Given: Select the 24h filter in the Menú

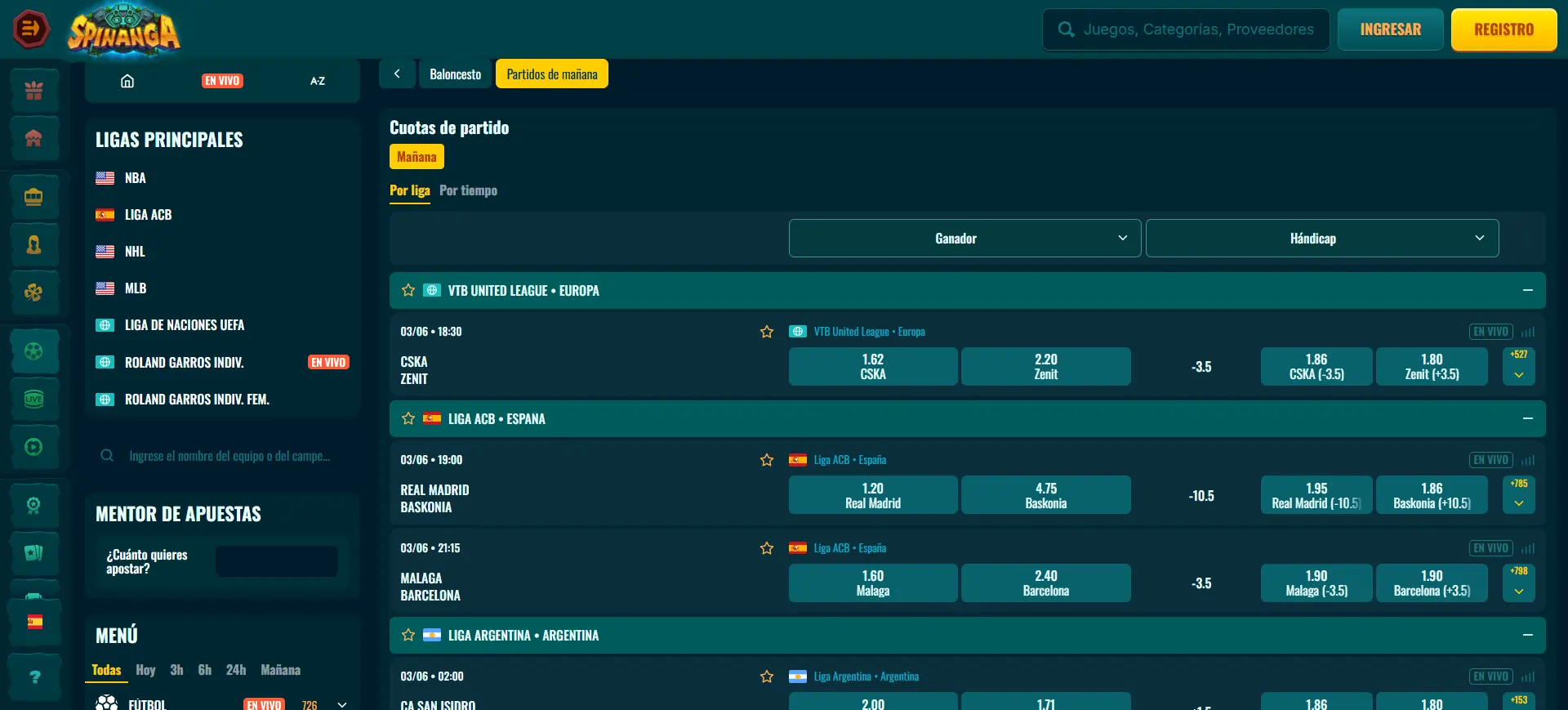Looking at the screenshot, I should click(236, 670).
